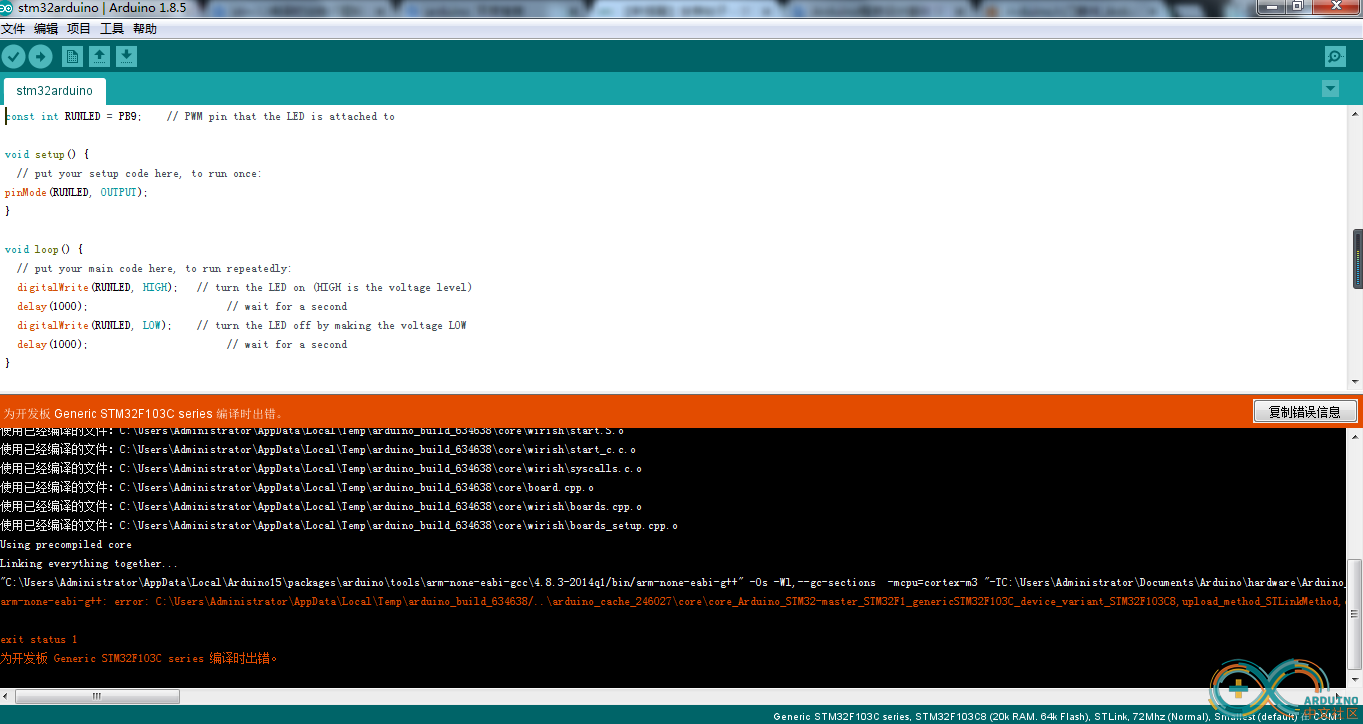Image resolution: width=1363 pixels, height=724 pixels.
Task: Click the editor scrollbar up arrow
Action: 1357,112
